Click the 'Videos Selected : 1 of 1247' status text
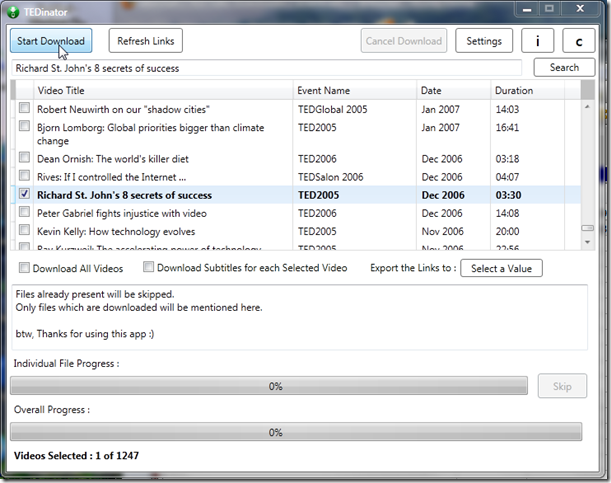The image size is (611, 483). coord(76,455)
